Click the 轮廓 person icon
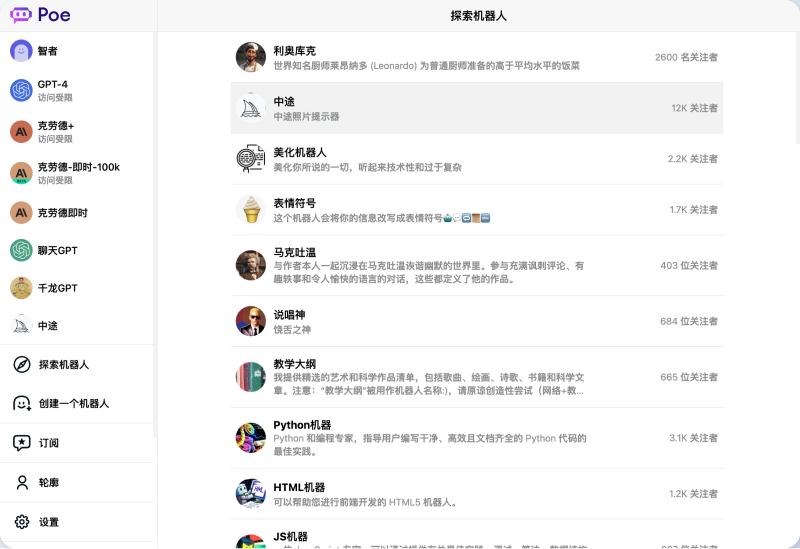 click(22, 482)
